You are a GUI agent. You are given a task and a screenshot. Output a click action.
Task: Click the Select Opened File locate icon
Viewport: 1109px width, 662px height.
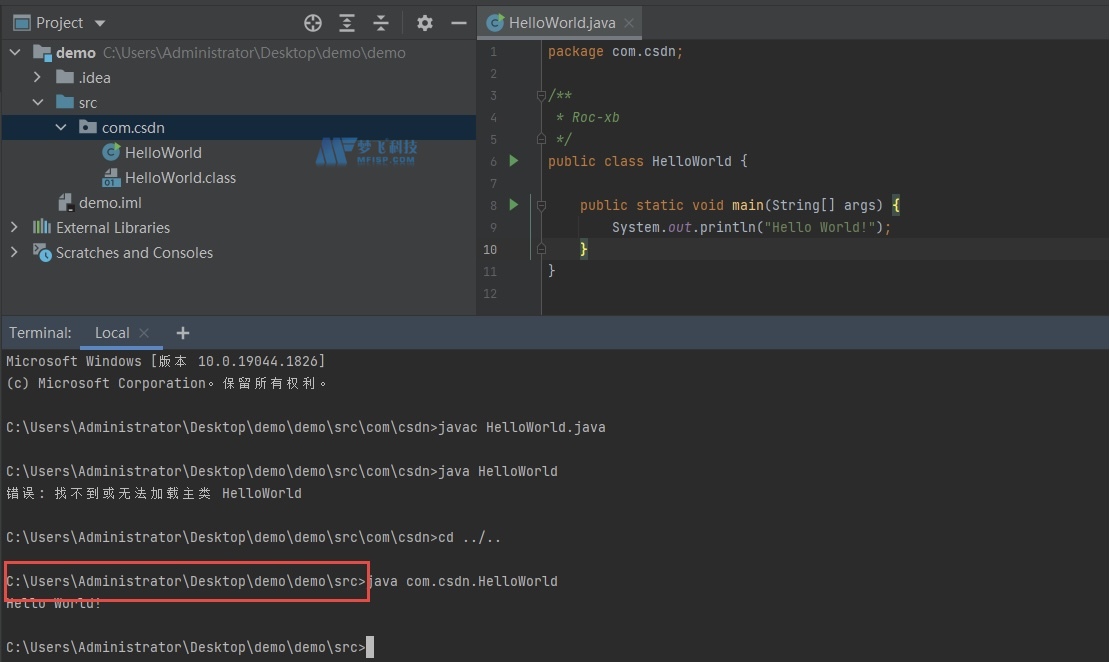[313, 23]
